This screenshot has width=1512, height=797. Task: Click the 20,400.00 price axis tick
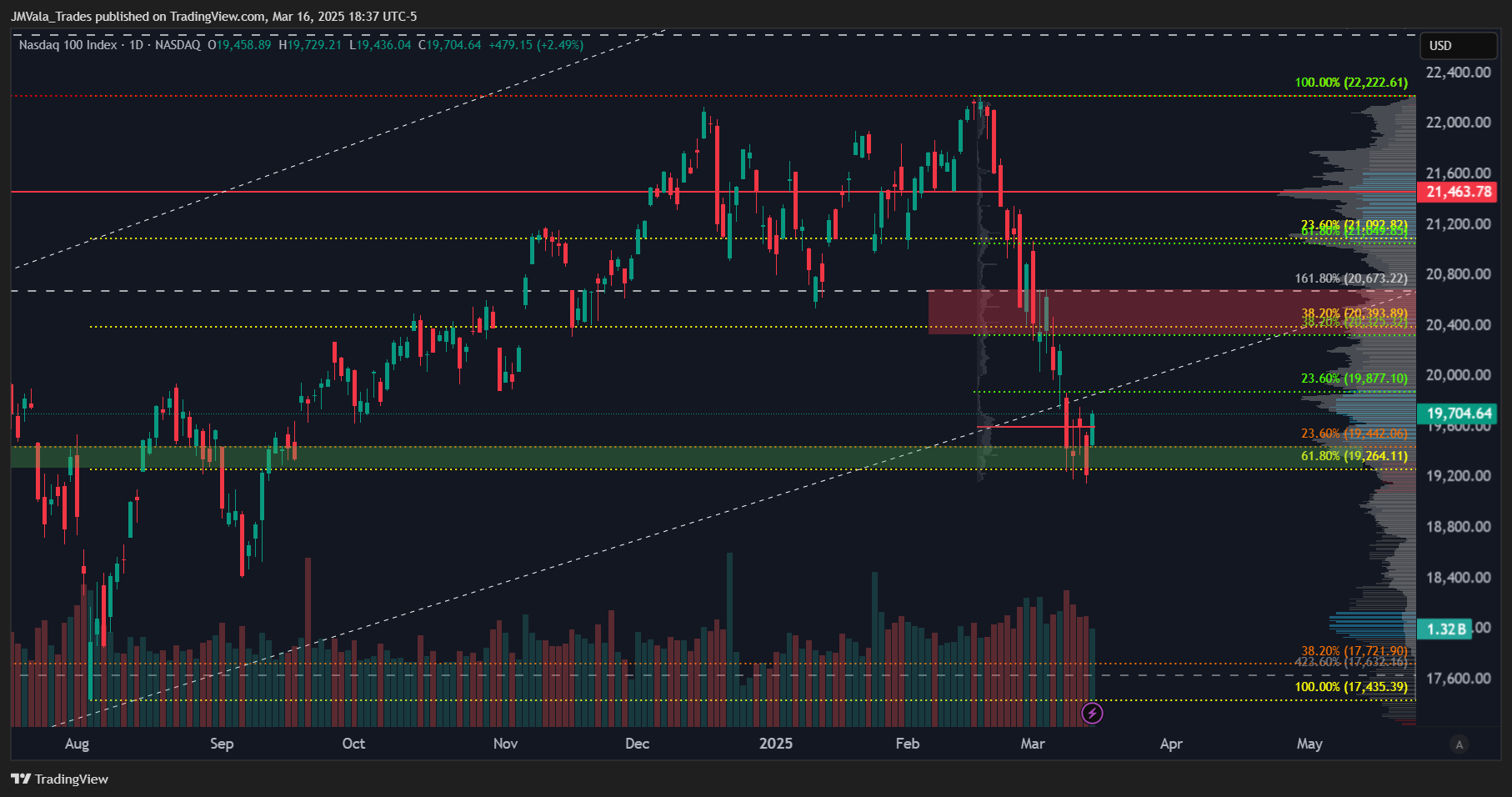(x=1459, y=325)
